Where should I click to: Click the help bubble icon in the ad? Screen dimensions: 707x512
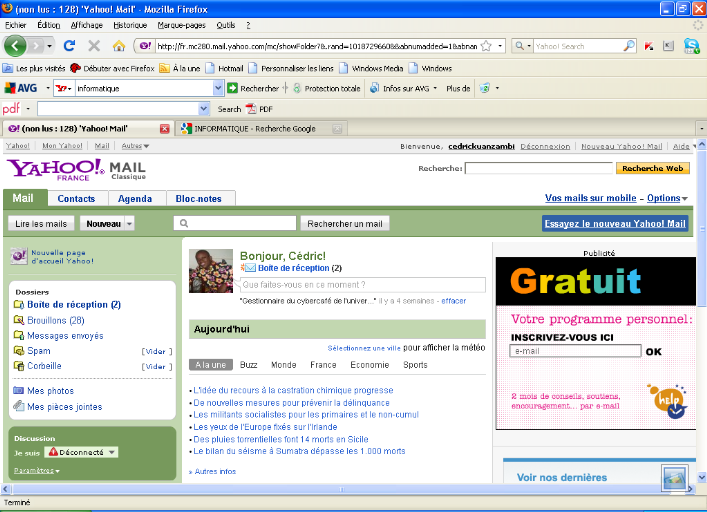[668, 400]
